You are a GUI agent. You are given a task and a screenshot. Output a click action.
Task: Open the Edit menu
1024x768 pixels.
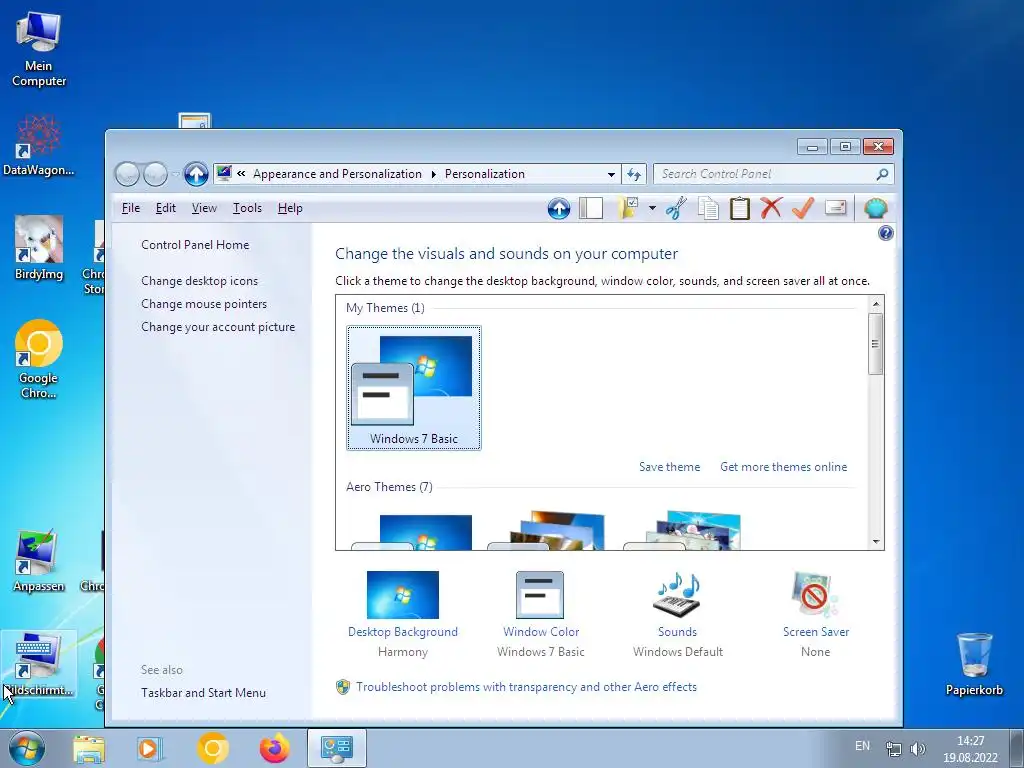[x=165, y=208]
